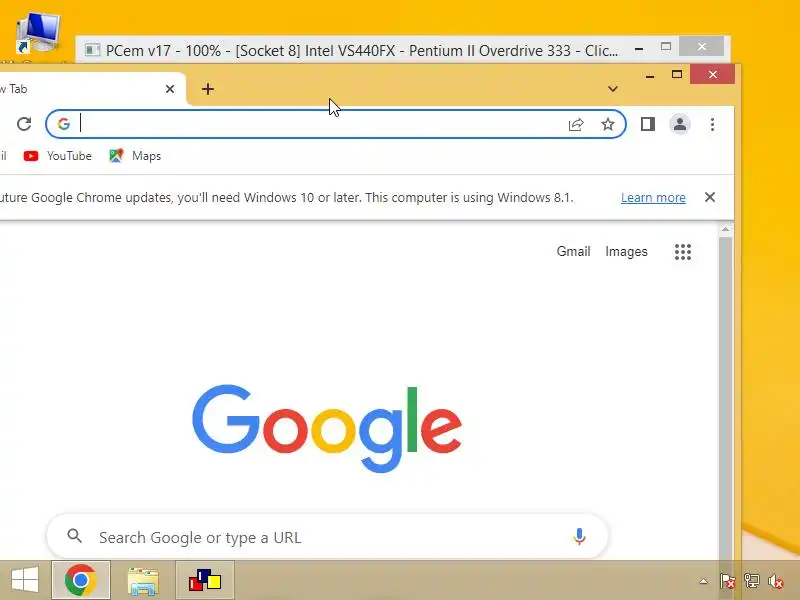
Task: Click the Chrome taskbar icon
Action: [x=81, y=580]
